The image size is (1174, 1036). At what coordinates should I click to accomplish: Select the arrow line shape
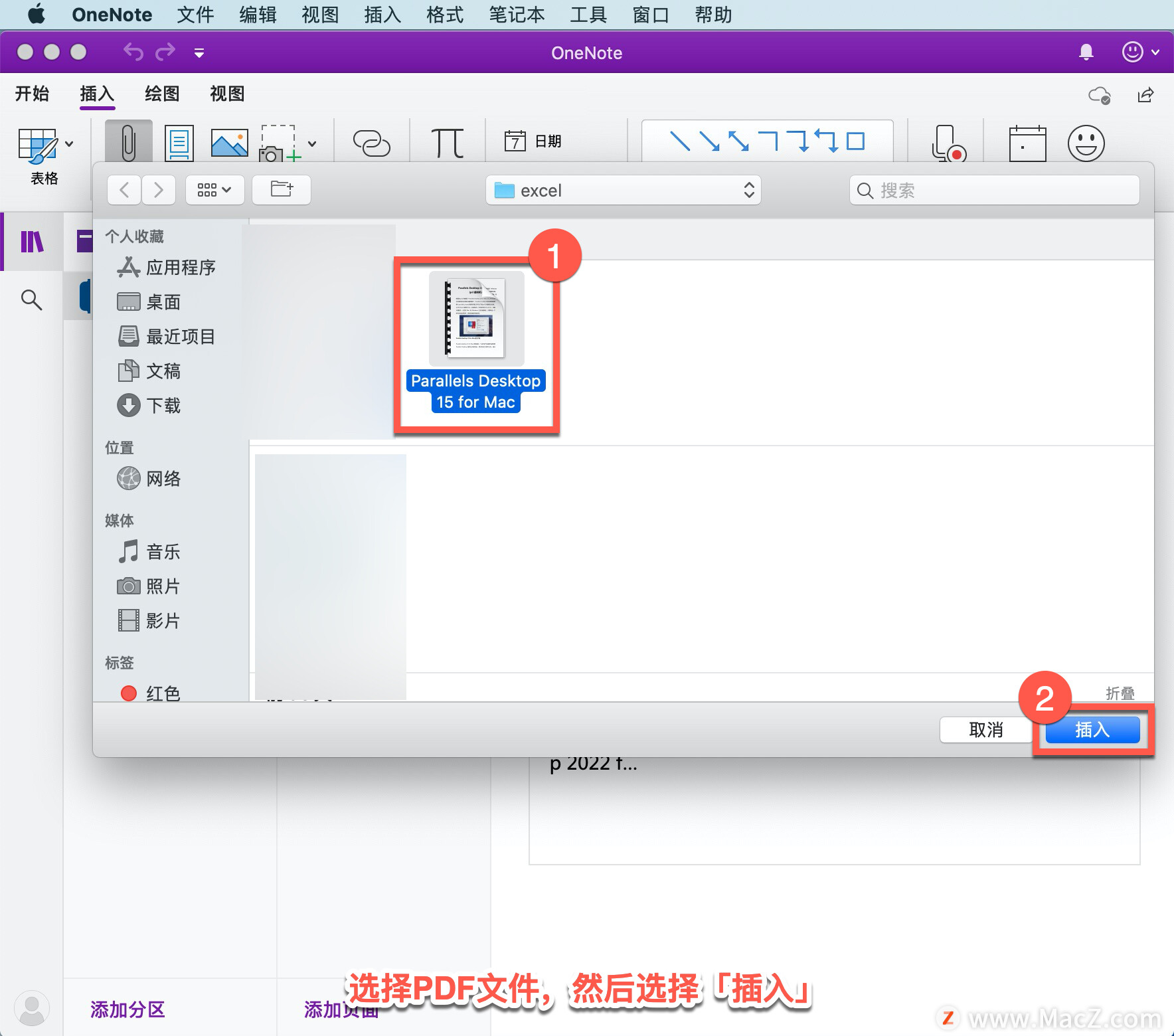(709, 141)
